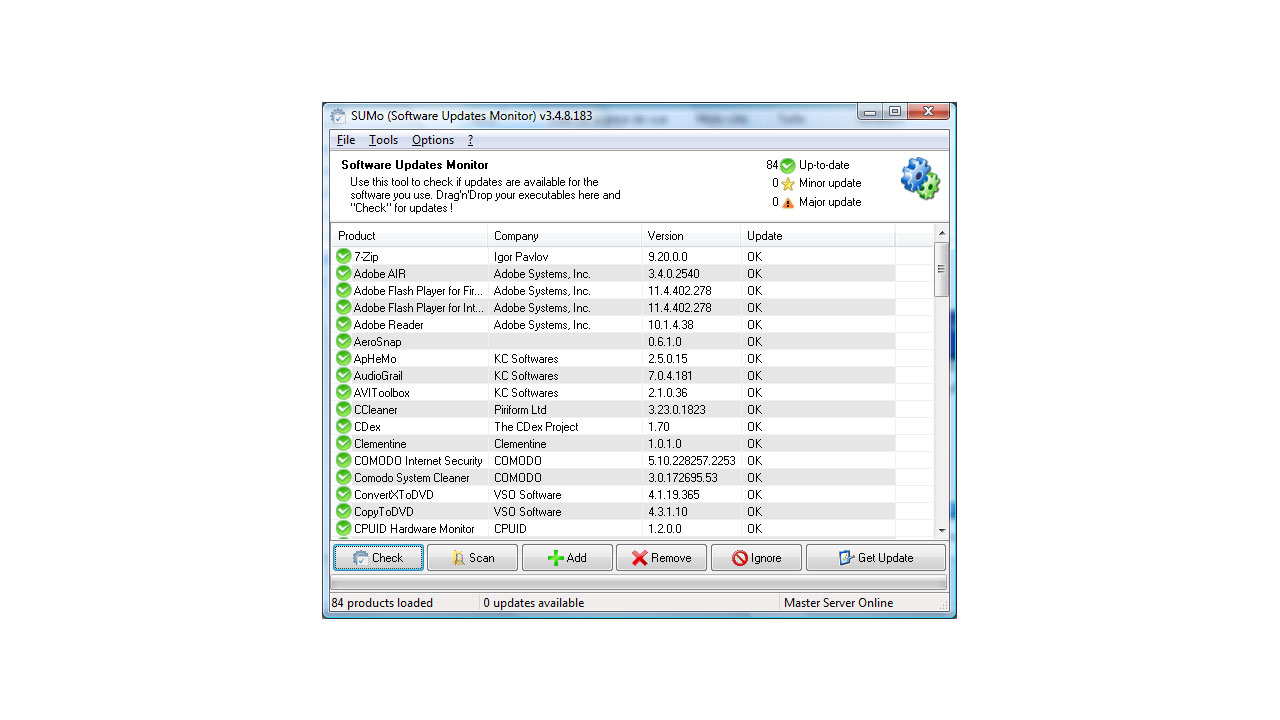The height and width of the screenshot is (720, 1280).
Task: Start a Scan for installed software
Action: coord(472,558)
